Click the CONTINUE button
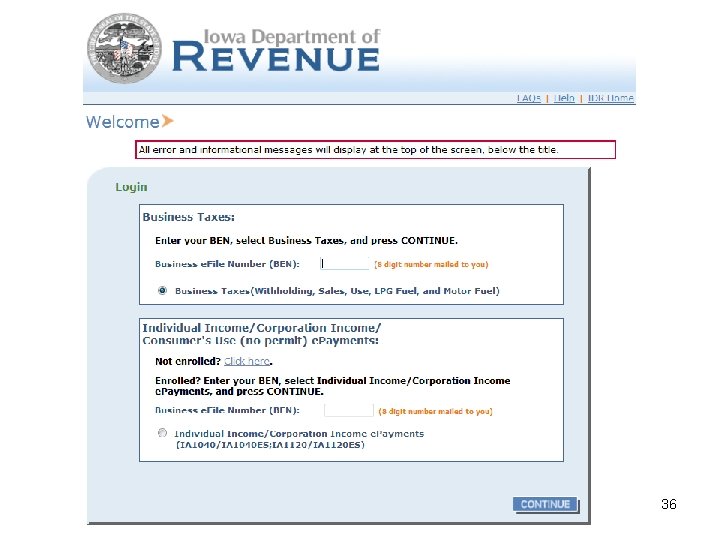Screen dimensions: 720x540 click(x=545, y=504)
